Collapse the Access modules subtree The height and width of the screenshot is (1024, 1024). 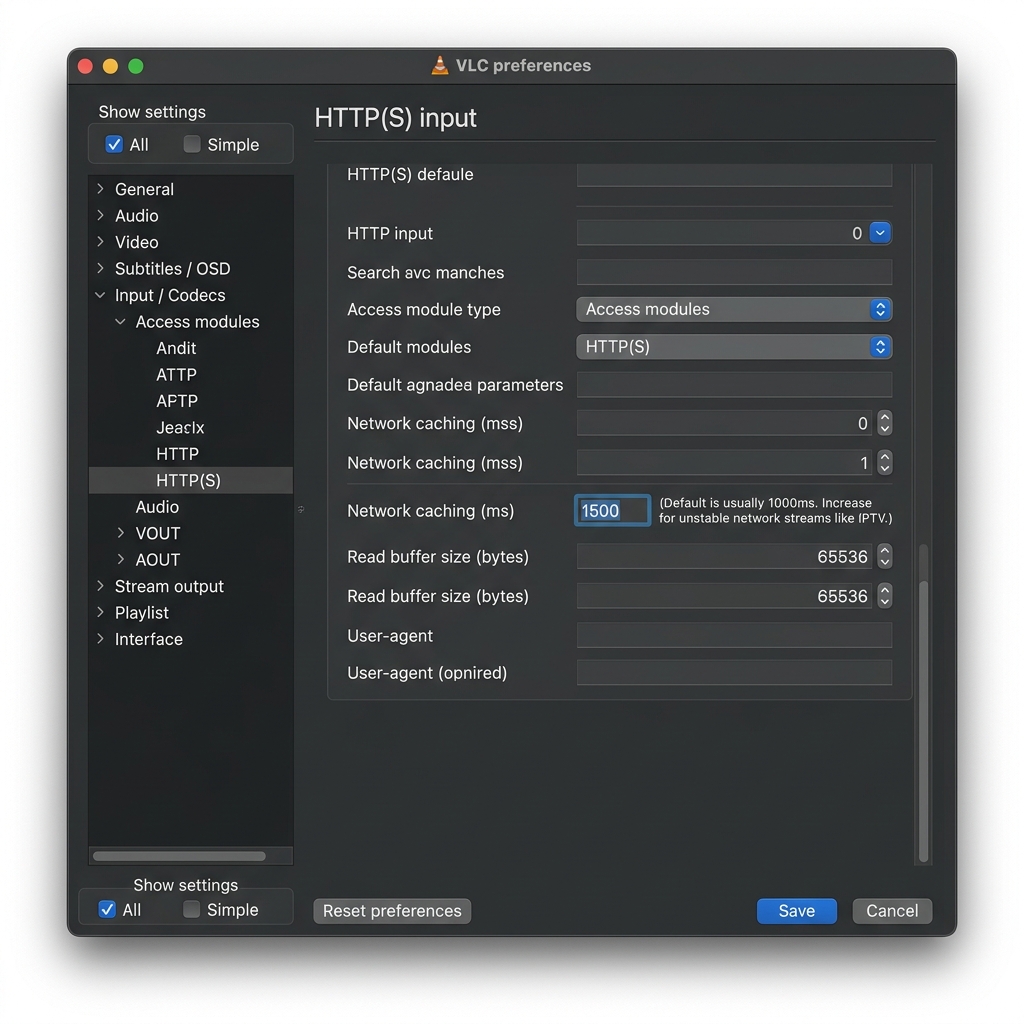(x=121, y=321)
